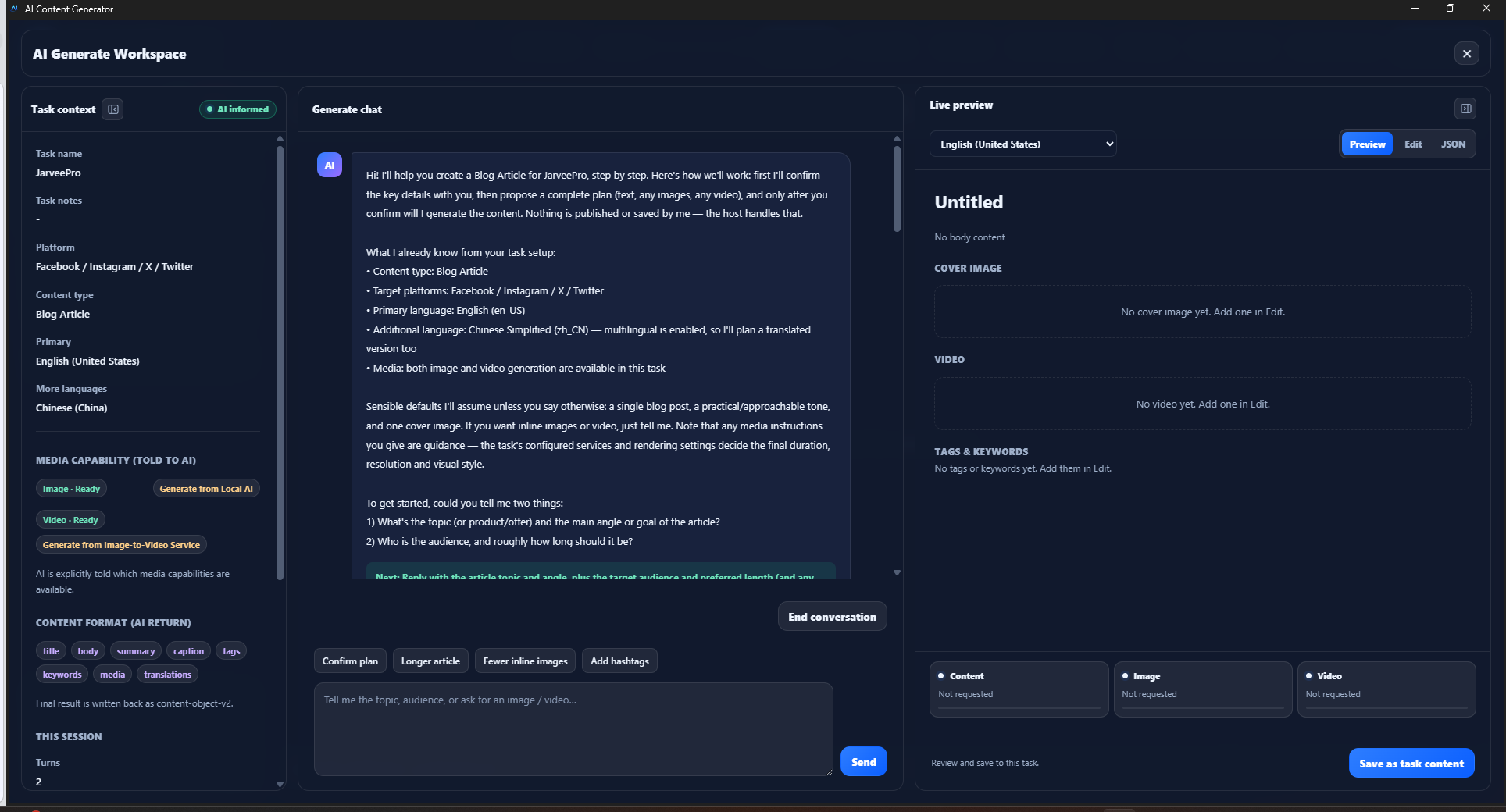Click the Confirm plan suggestion
Image resolution: width=1506 pixels, height=812 pixels.
350,661
